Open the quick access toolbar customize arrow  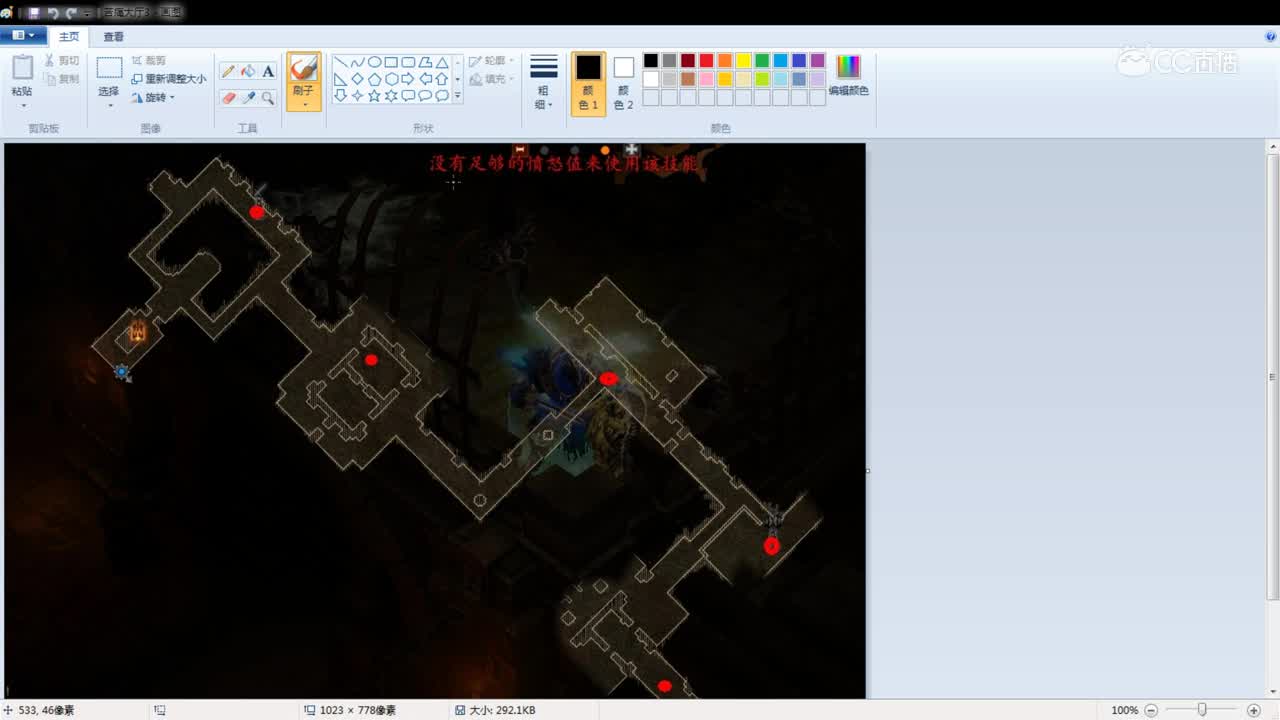(88, 13)
